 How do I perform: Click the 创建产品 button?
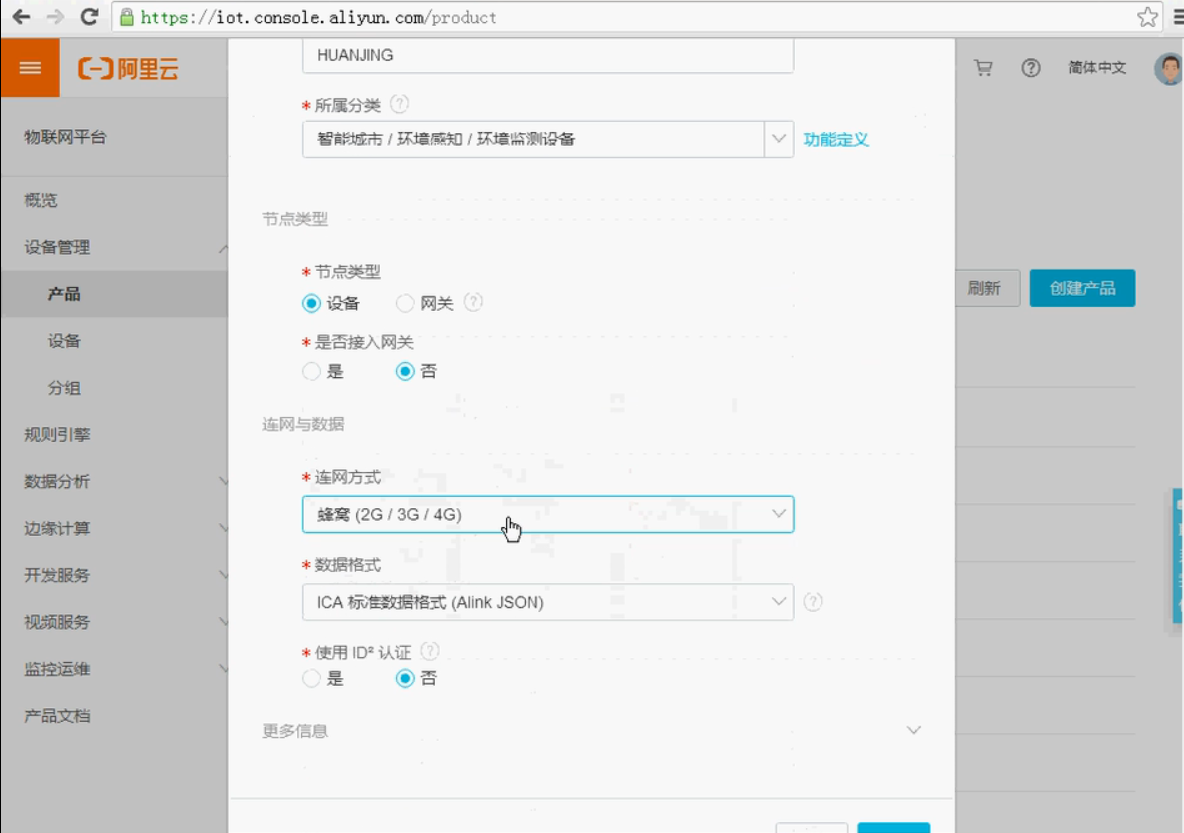click(x=1082, y=288)
